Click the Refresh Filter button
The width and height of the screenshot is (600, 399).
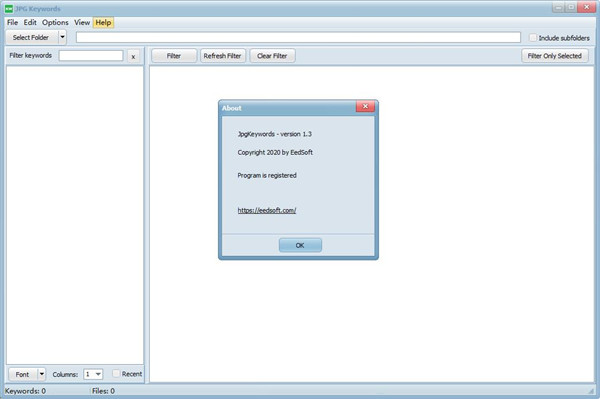coord(222,56)
